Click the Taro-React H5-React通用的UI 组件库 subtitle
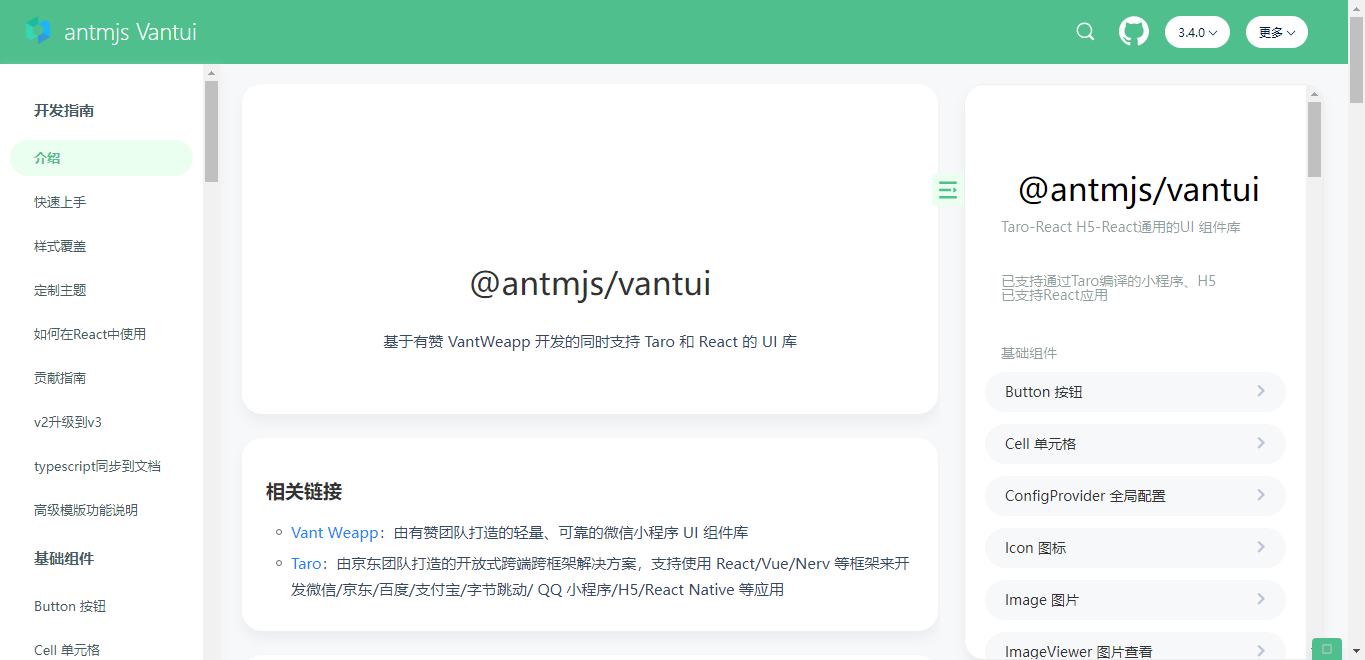1365x660 pixels. pos(1121,227)
